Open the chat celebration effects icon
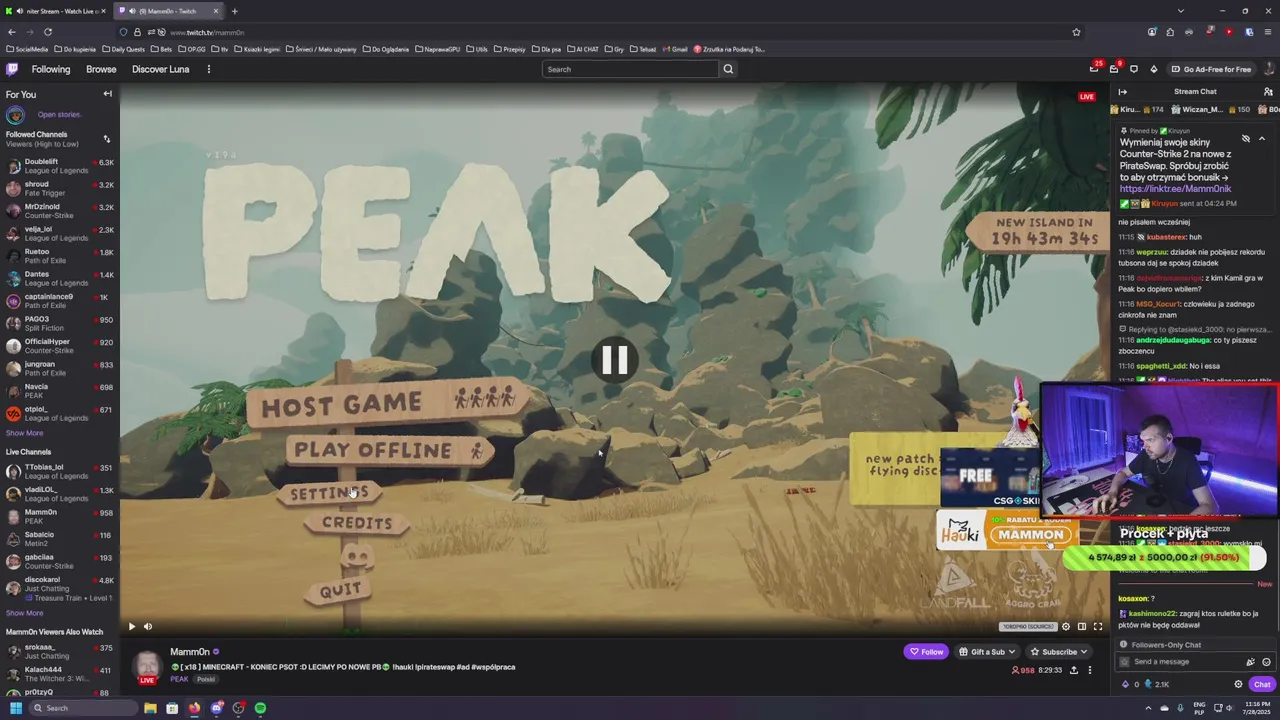Image resolution: width=1280 pixels, height=720 pixels. point(1250,662)
